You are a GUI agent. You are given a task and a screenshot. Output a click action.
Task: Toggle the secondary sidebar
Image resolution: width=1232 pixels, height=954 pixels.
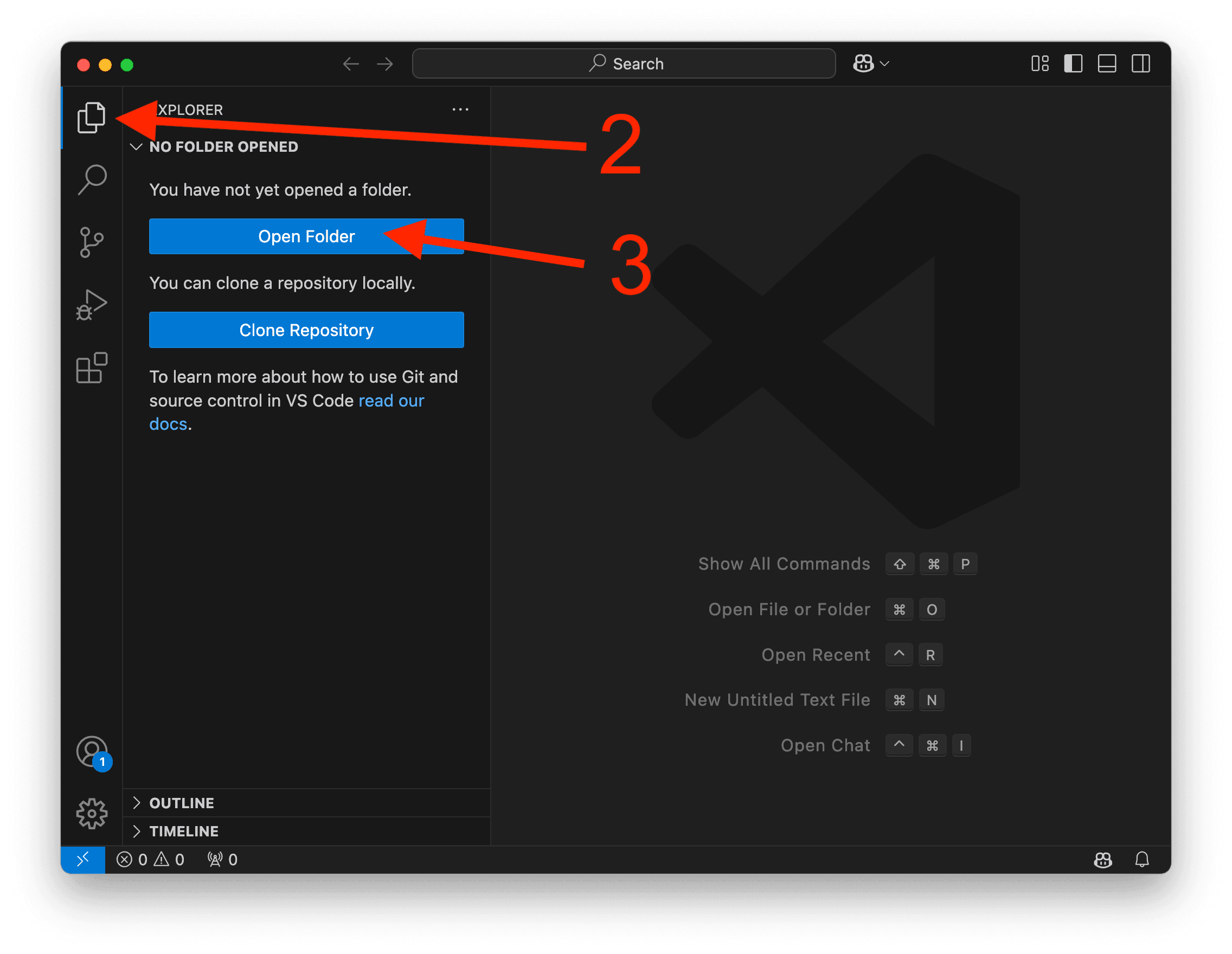(x=1141, y=64)
